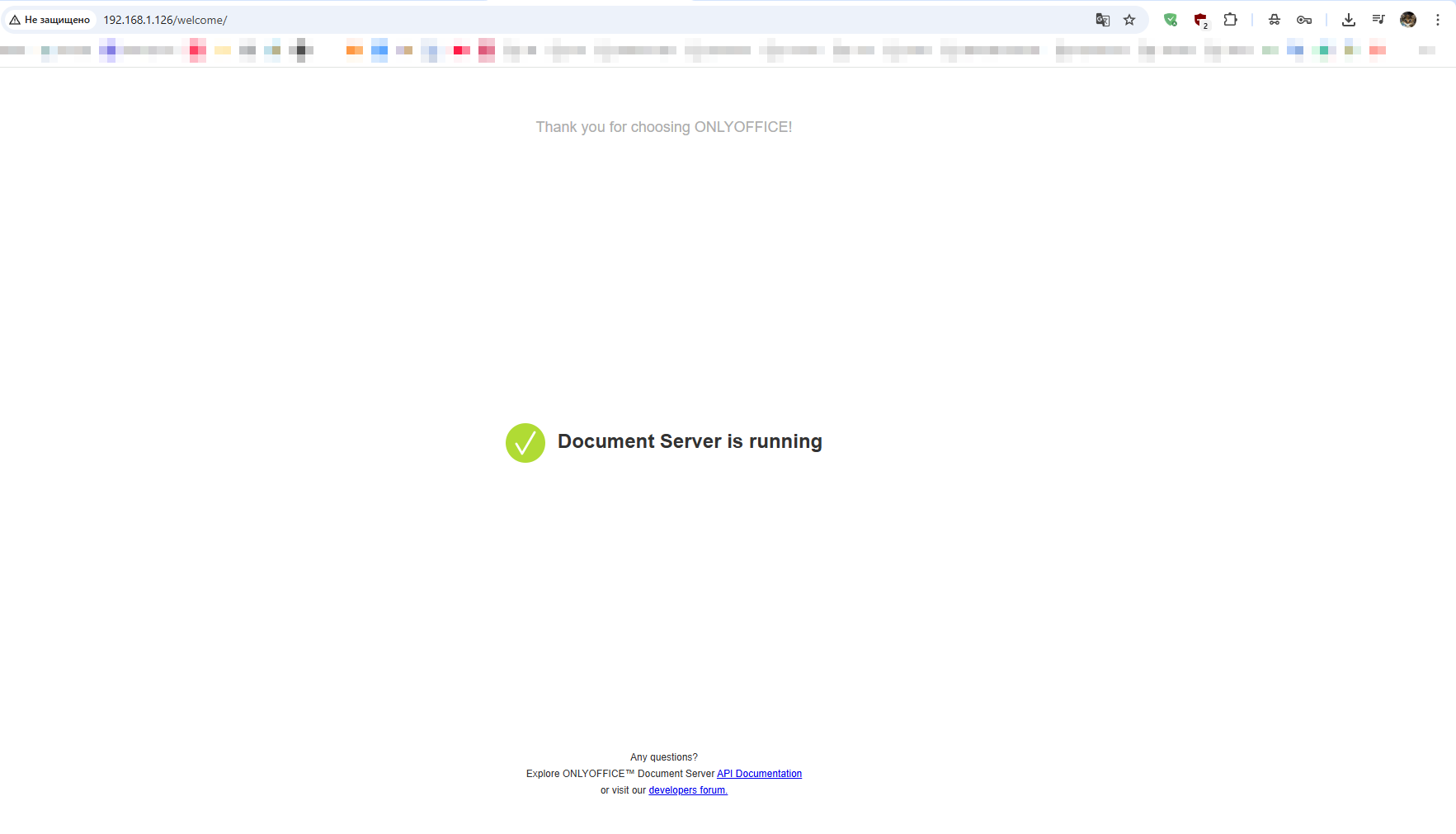Click 'Document Server is running' heading
Image resolution: width=1456 pixels, height=834 pixels.
690,441
